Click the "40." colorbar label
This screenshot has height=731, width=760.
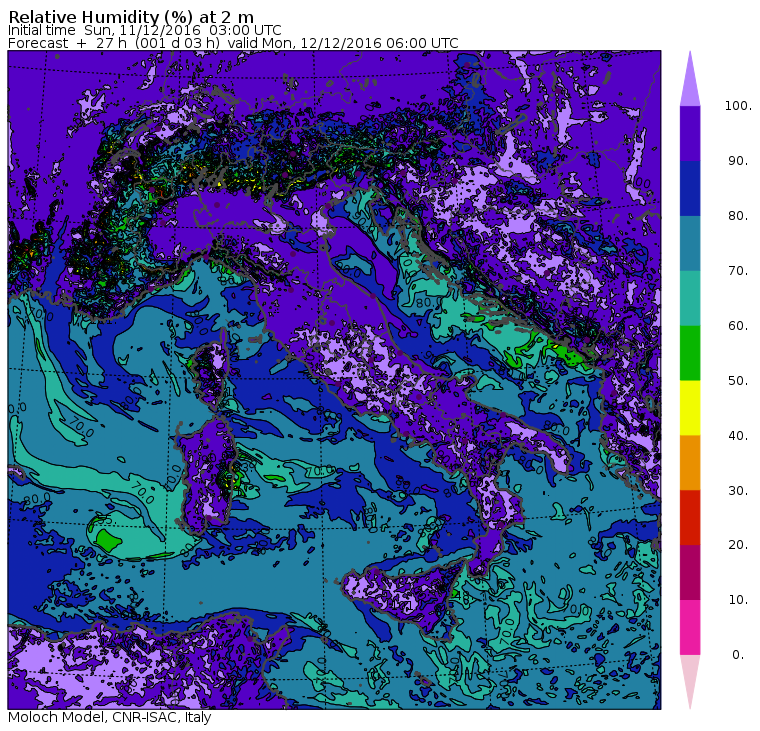tap(738, 435)
